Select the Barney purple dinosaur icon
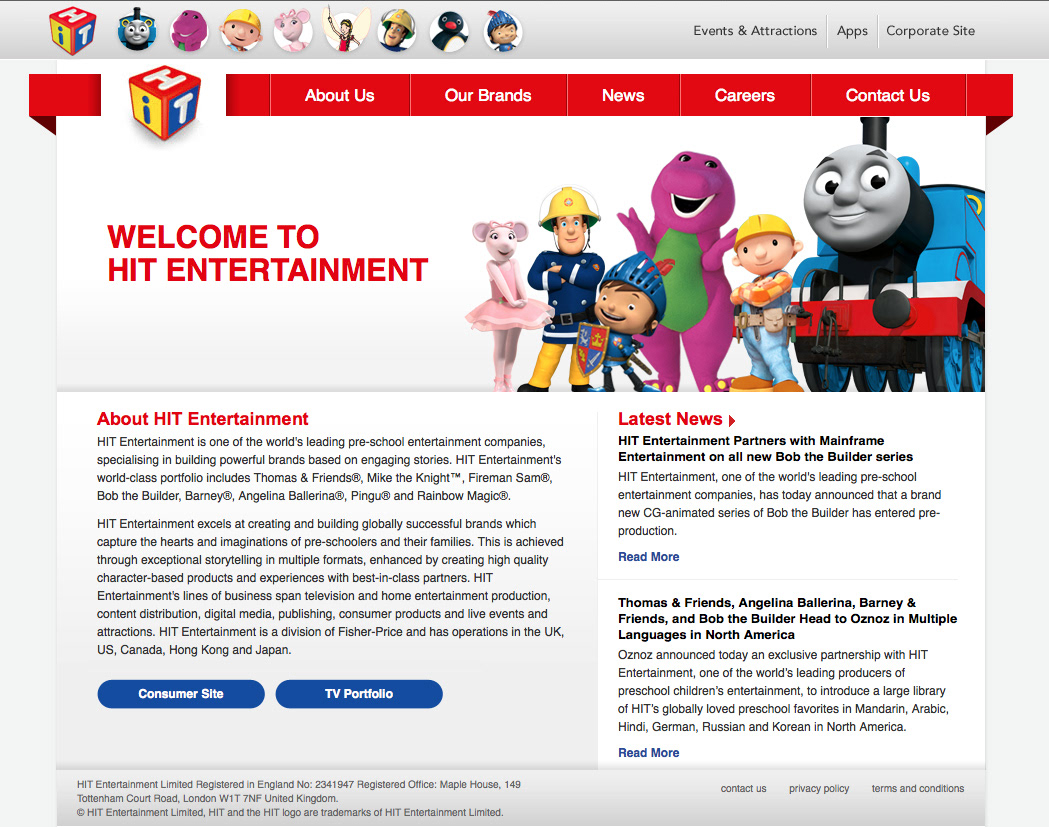Screen dimensions: 1049x827 click(x=189, y=31)
